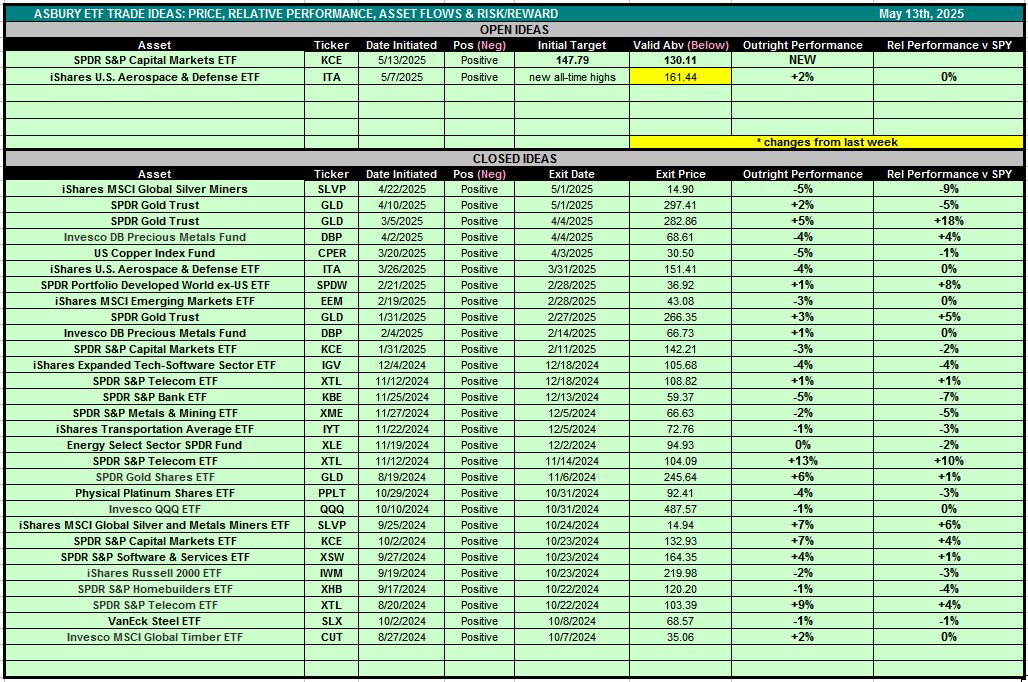Select the 147.79 initial target cell
This screenshot has width=1028, height=682.
pyautogui.click(x=572, y=60)
